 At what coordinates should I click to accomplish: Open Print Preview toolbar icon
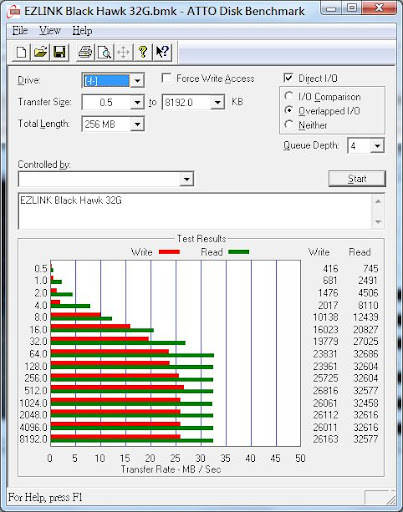[x=104, y=52]
